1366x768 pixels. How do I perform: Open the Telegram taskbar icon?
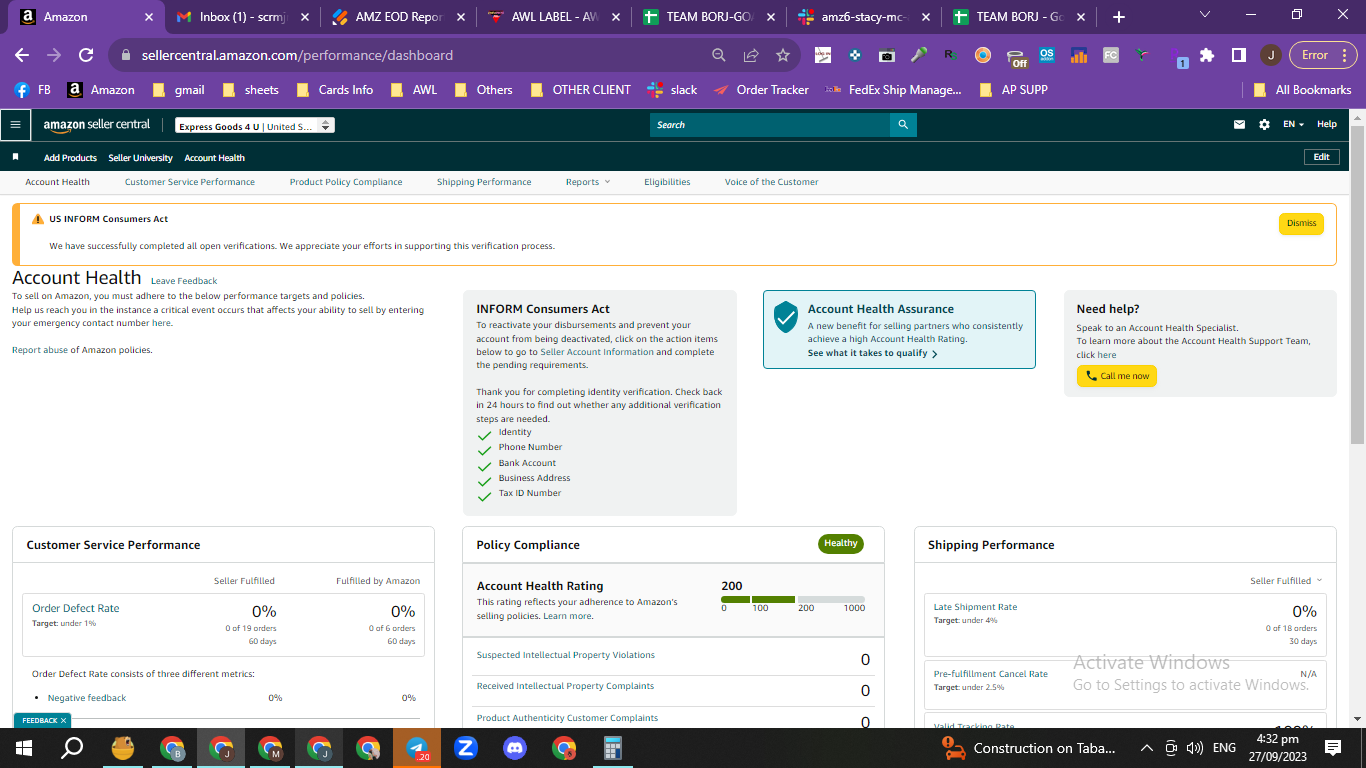coord(417,748)
